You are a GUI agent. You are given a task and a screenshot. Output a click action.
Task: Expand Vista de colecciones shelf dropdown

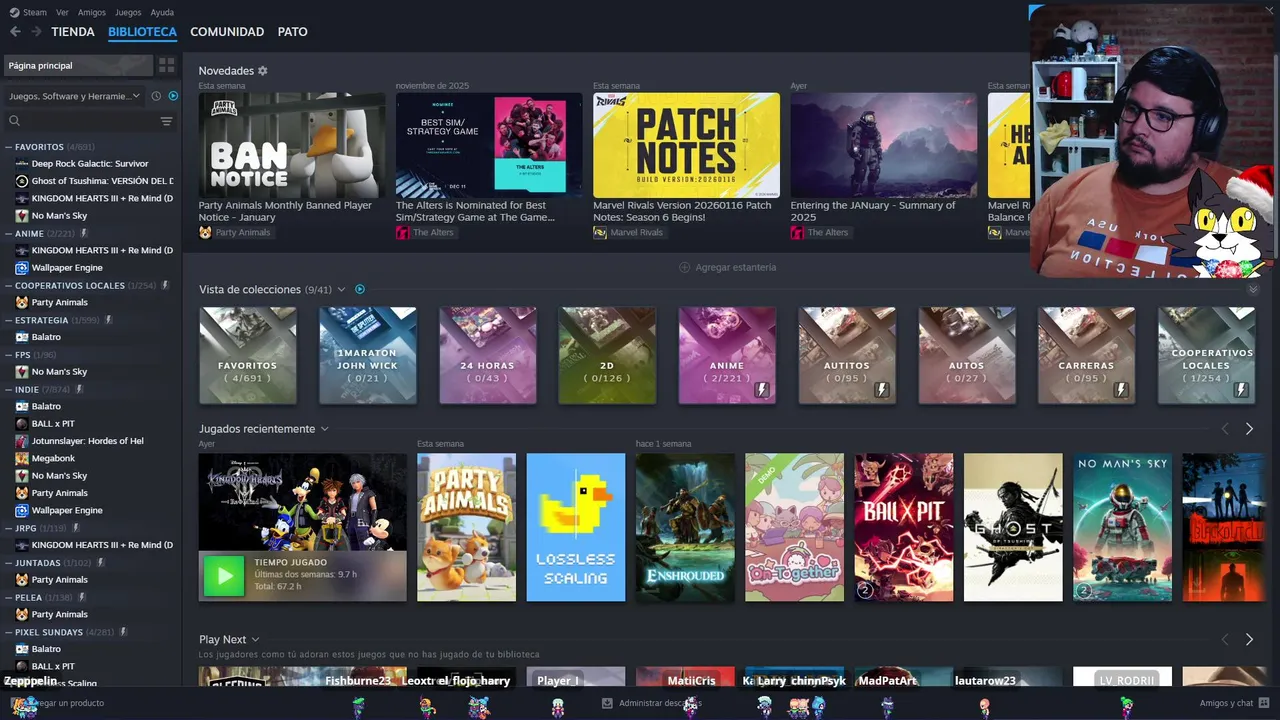pyautogui.click(x=341, y=290)
